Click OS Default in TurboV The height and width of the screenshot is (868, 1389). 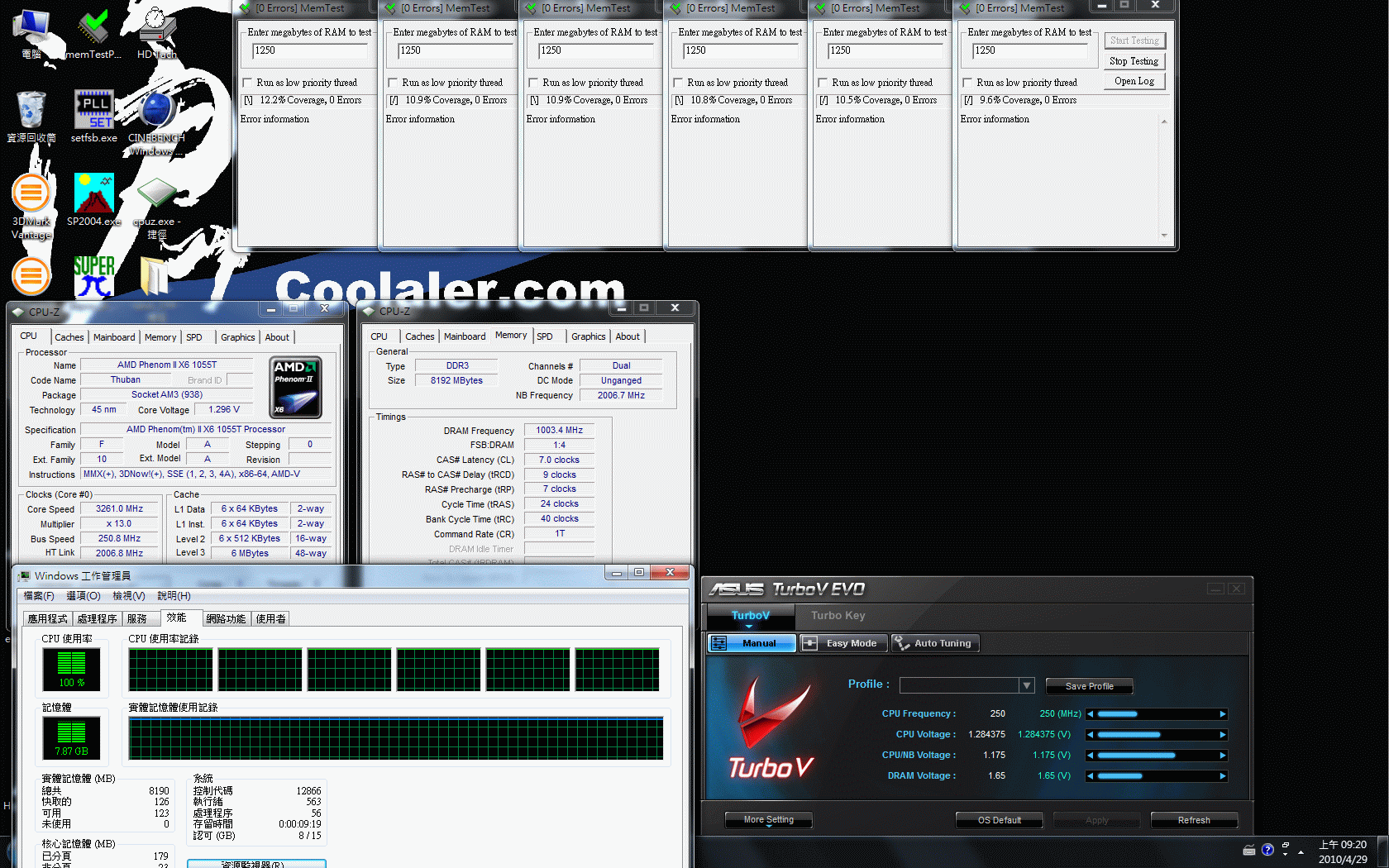coord(999,820)
